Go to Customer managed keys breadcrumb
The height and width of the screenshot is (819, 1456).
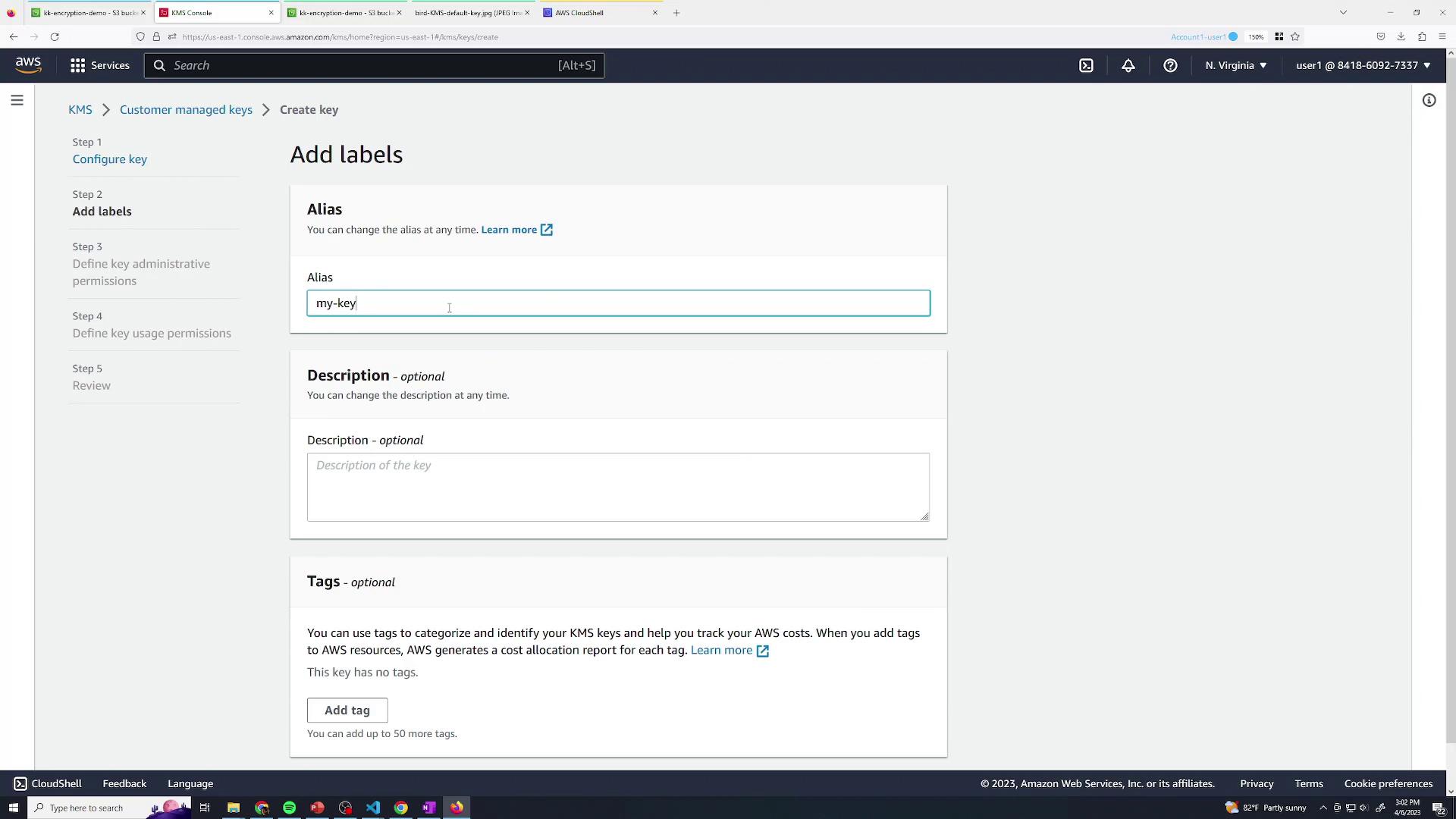(186, 110)
